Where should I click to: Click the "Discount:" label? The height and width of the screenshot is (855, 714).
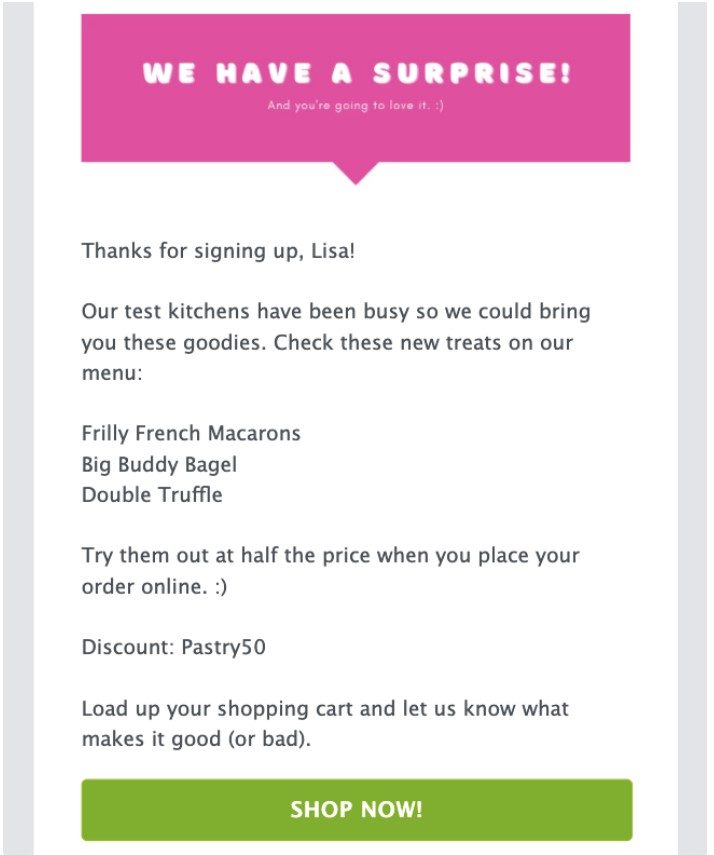(127, 647)
